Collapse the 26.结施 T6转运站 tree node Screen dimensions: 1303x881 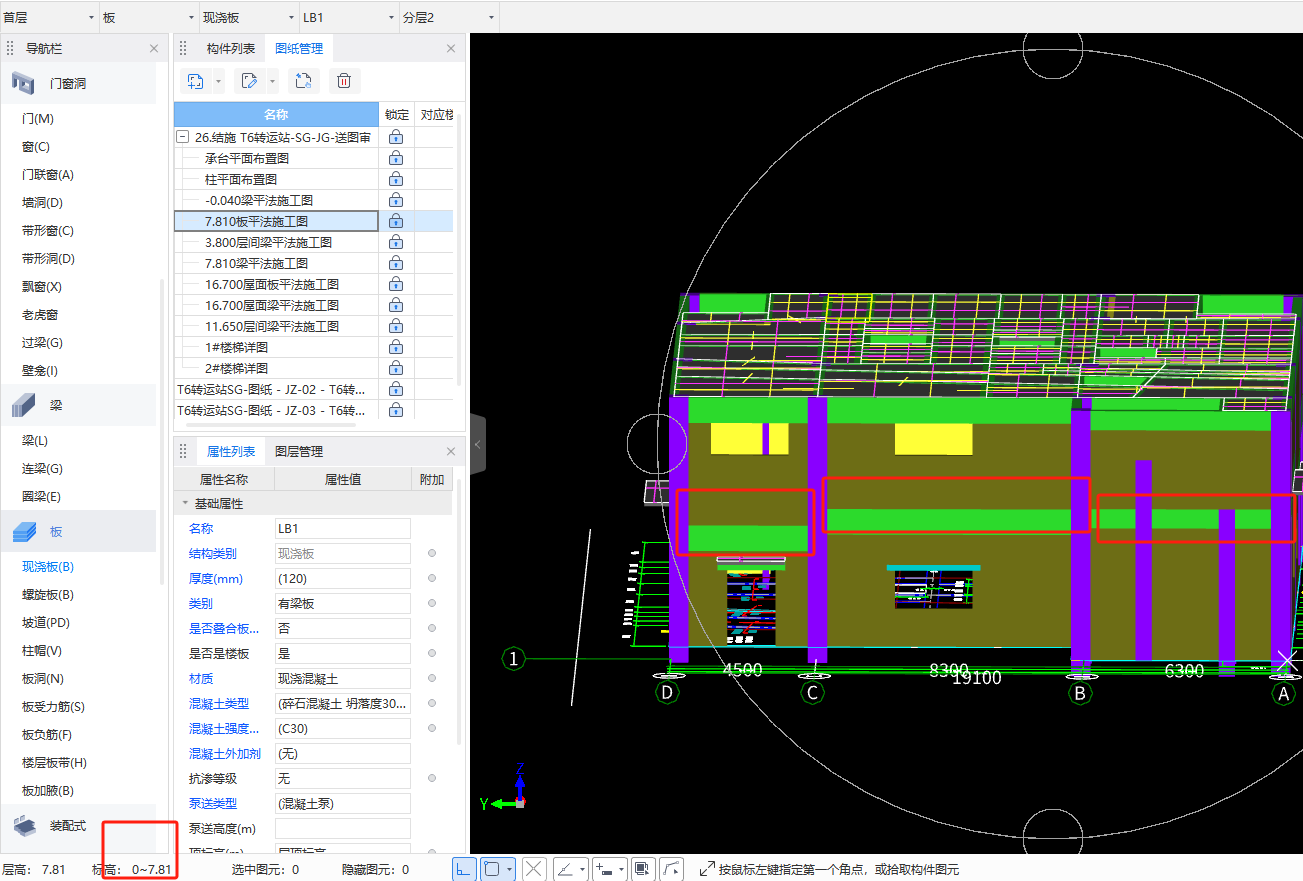(x=182, y=138)
